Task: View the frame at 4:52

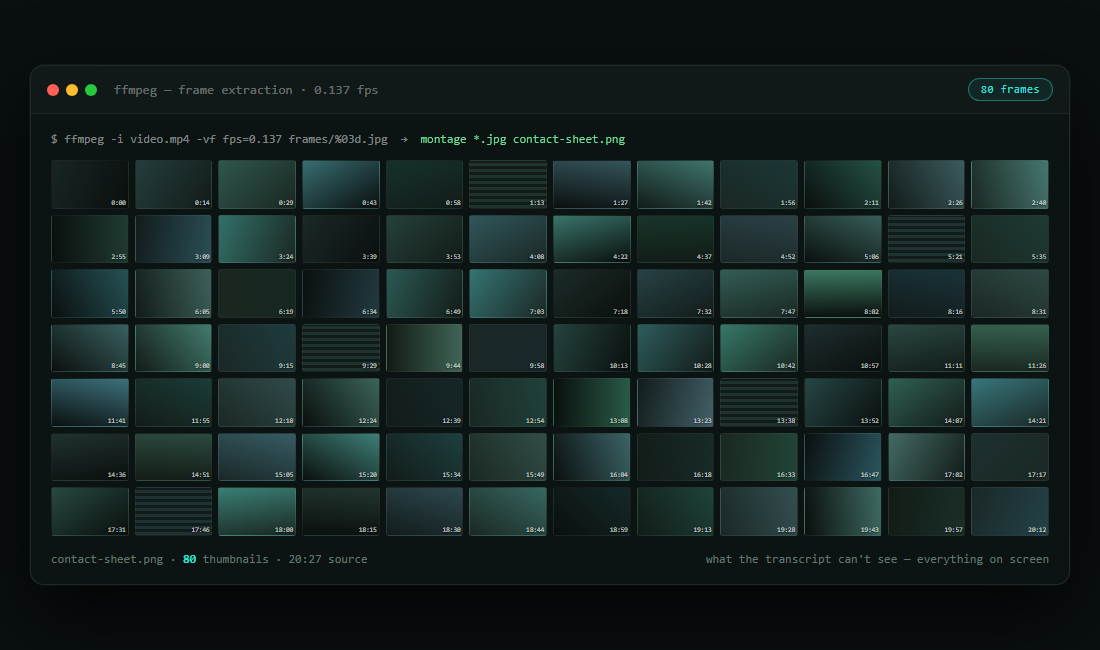Action: tap(759, 239)
